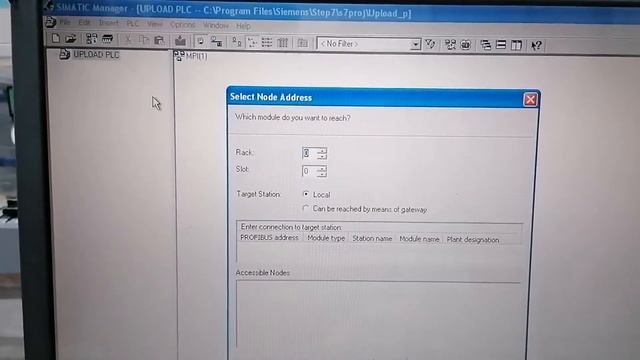Image resolution: width=640 pixels, height=360 pixels.
Task: Click the Details view icon
Action: [282, 43]
